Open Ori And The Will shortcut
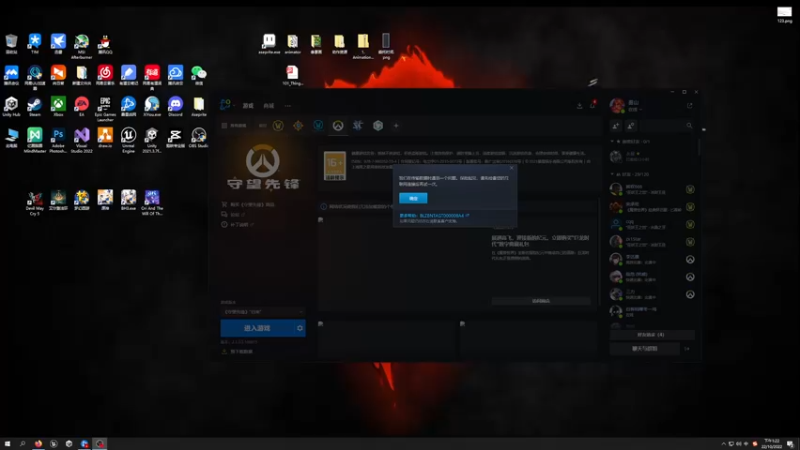Screen dimensions: 800x450 [x=152, y=203]
